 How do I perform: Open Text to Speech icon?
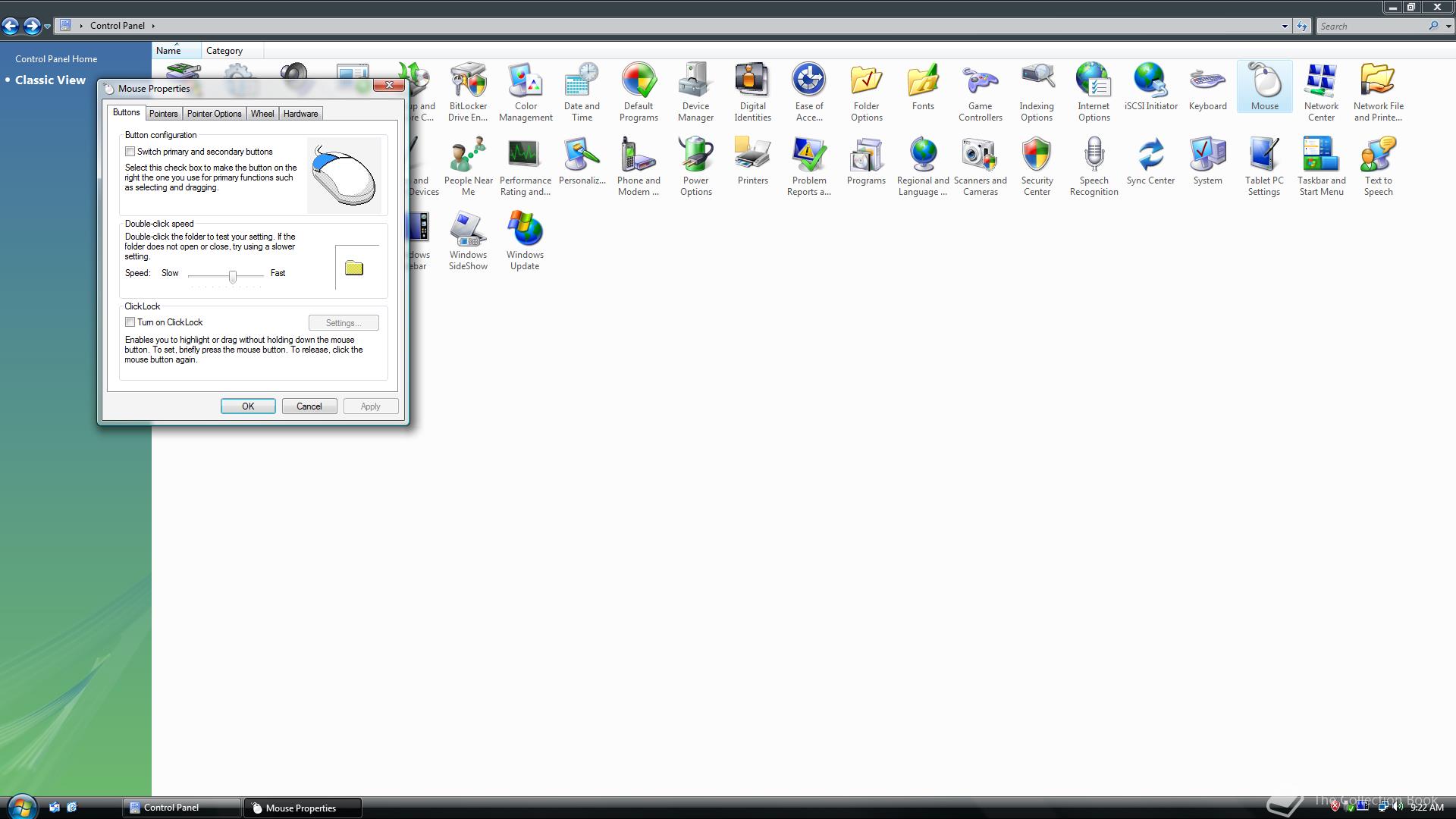point(1378,166)
